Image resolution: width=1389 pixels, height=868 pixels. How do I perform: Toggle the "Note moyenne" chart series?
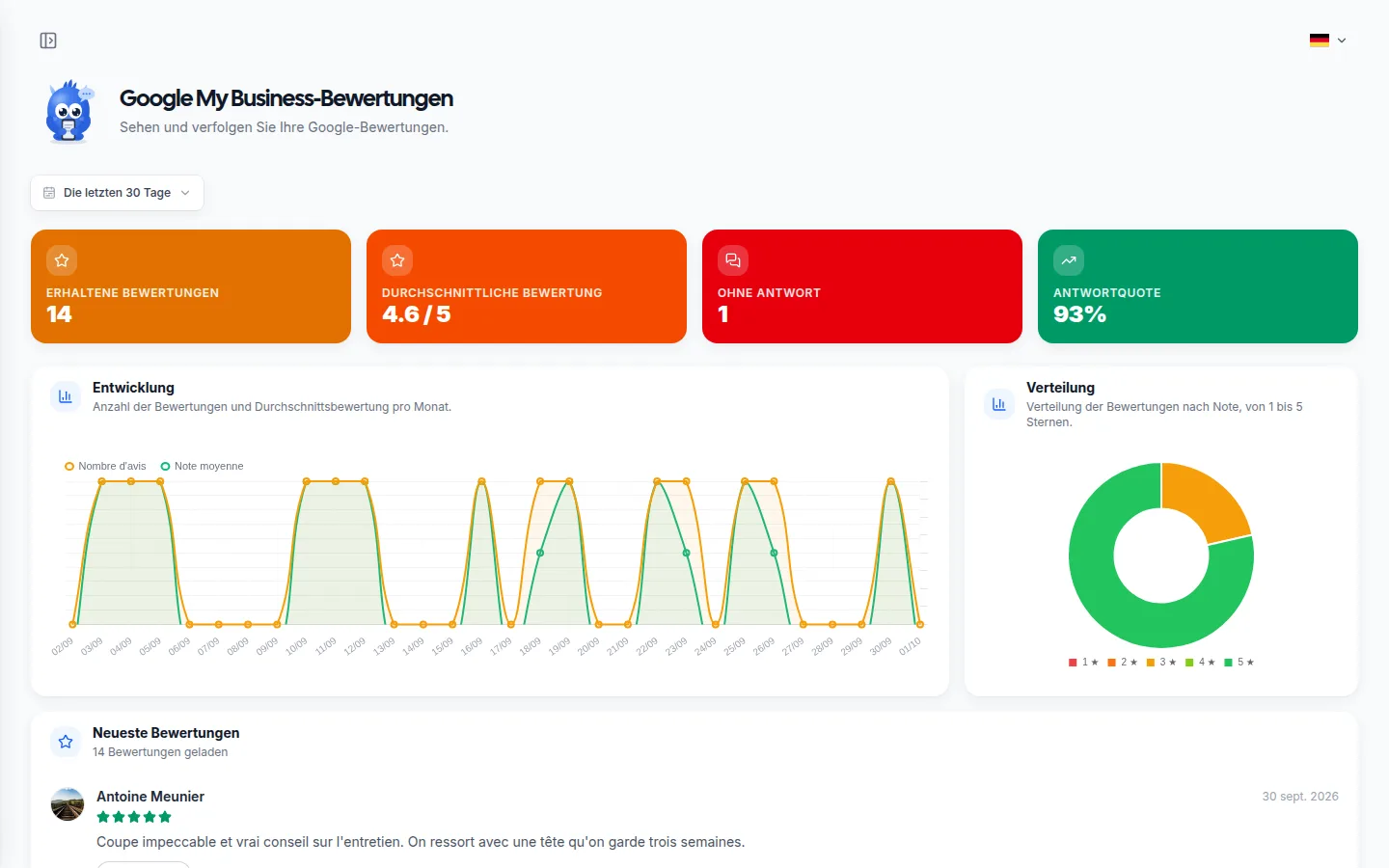[x=202, y=466]
